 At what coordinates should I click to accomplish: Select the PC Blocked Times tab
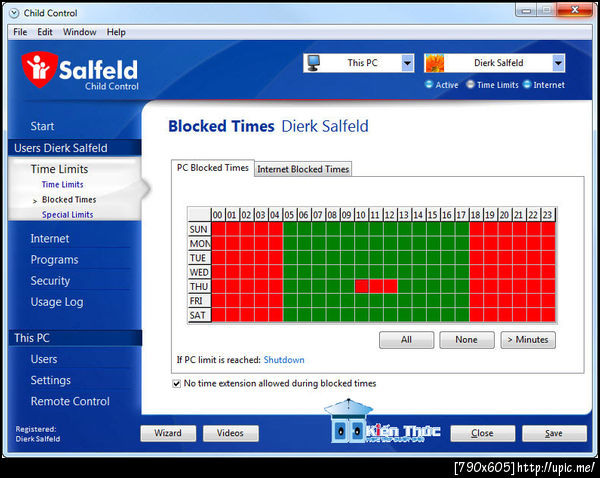tap(212, 168)
